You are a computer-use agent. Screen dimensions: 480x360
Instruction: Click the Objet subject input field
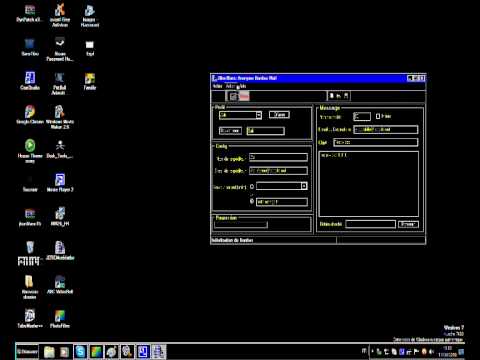click(x=376, y=142)
